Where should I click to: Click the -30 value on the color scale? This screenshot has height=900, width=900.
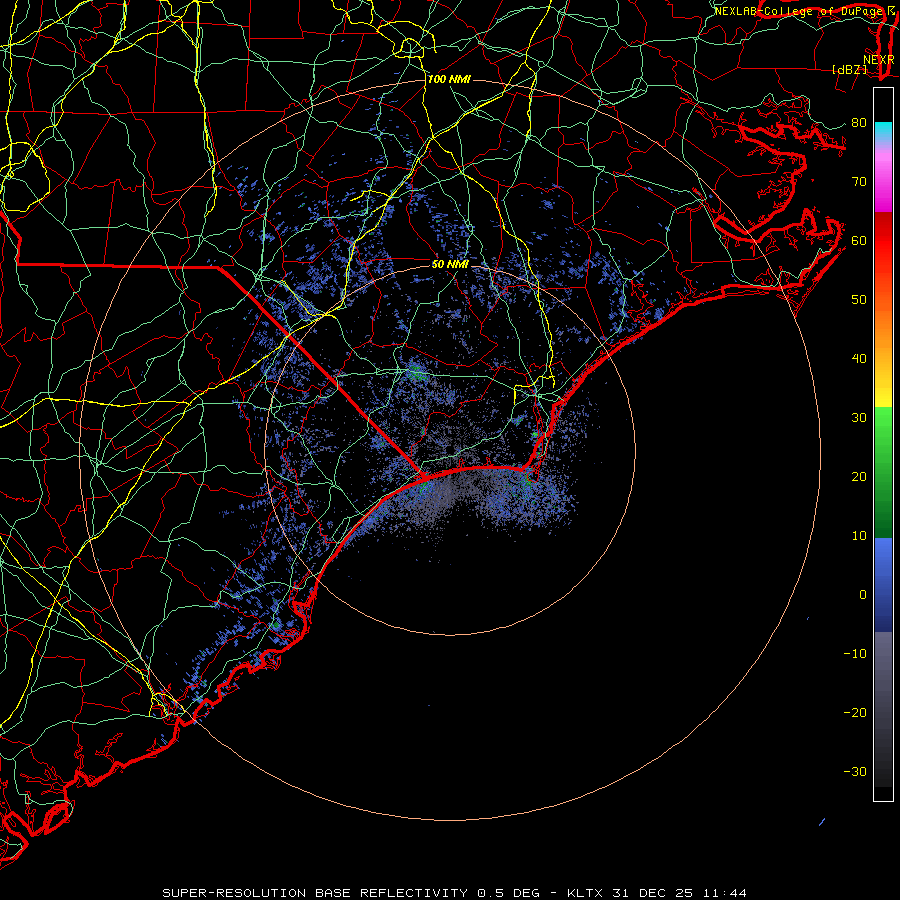(x=855, y=771)
